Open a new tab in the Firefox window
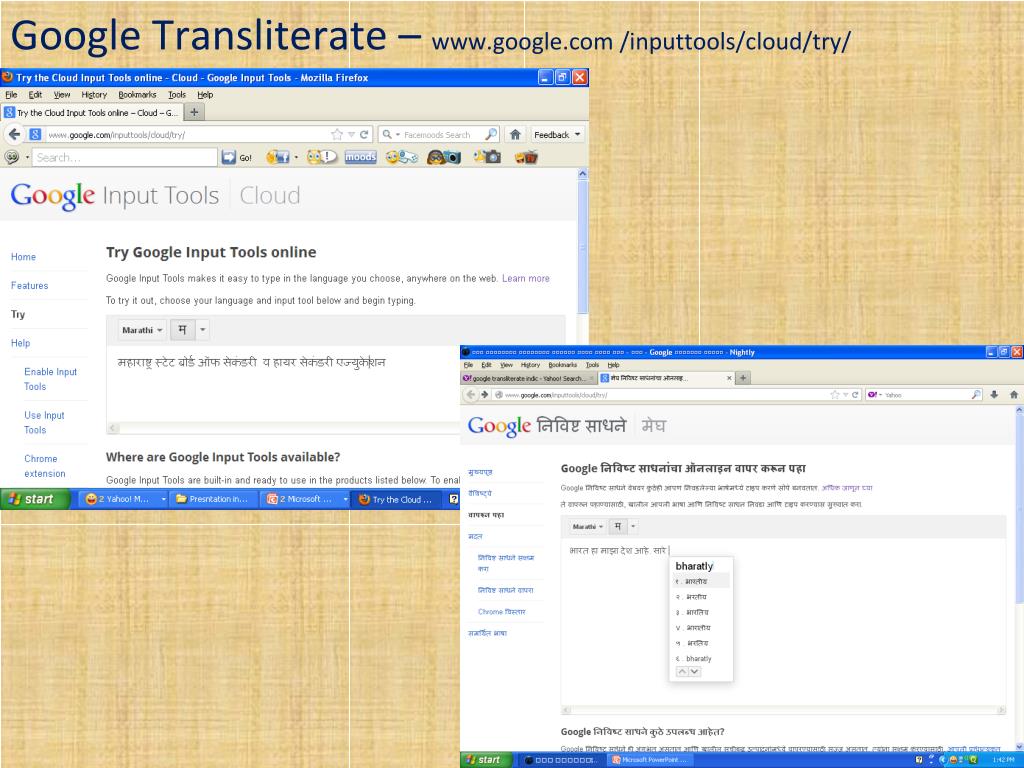 point(194,112)
